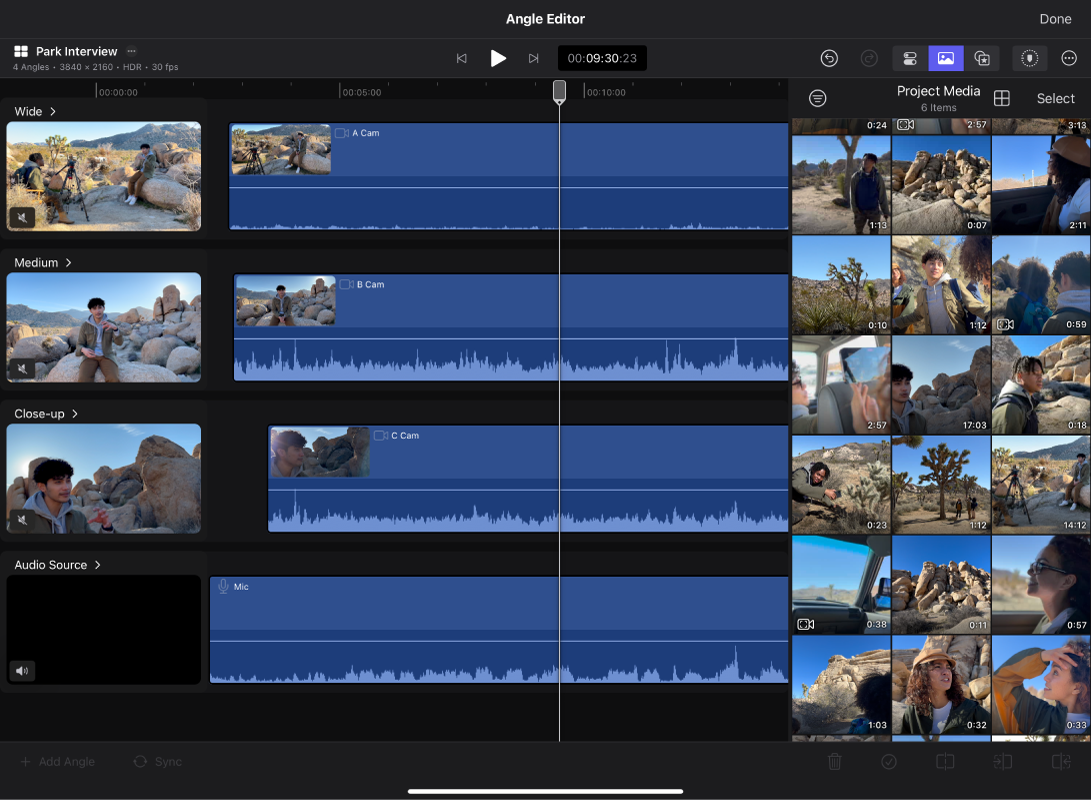Viewport: 1092px width, 802px height.
Task: Click the Undo icon in the toolbar
Action: [x=829, y=58]
